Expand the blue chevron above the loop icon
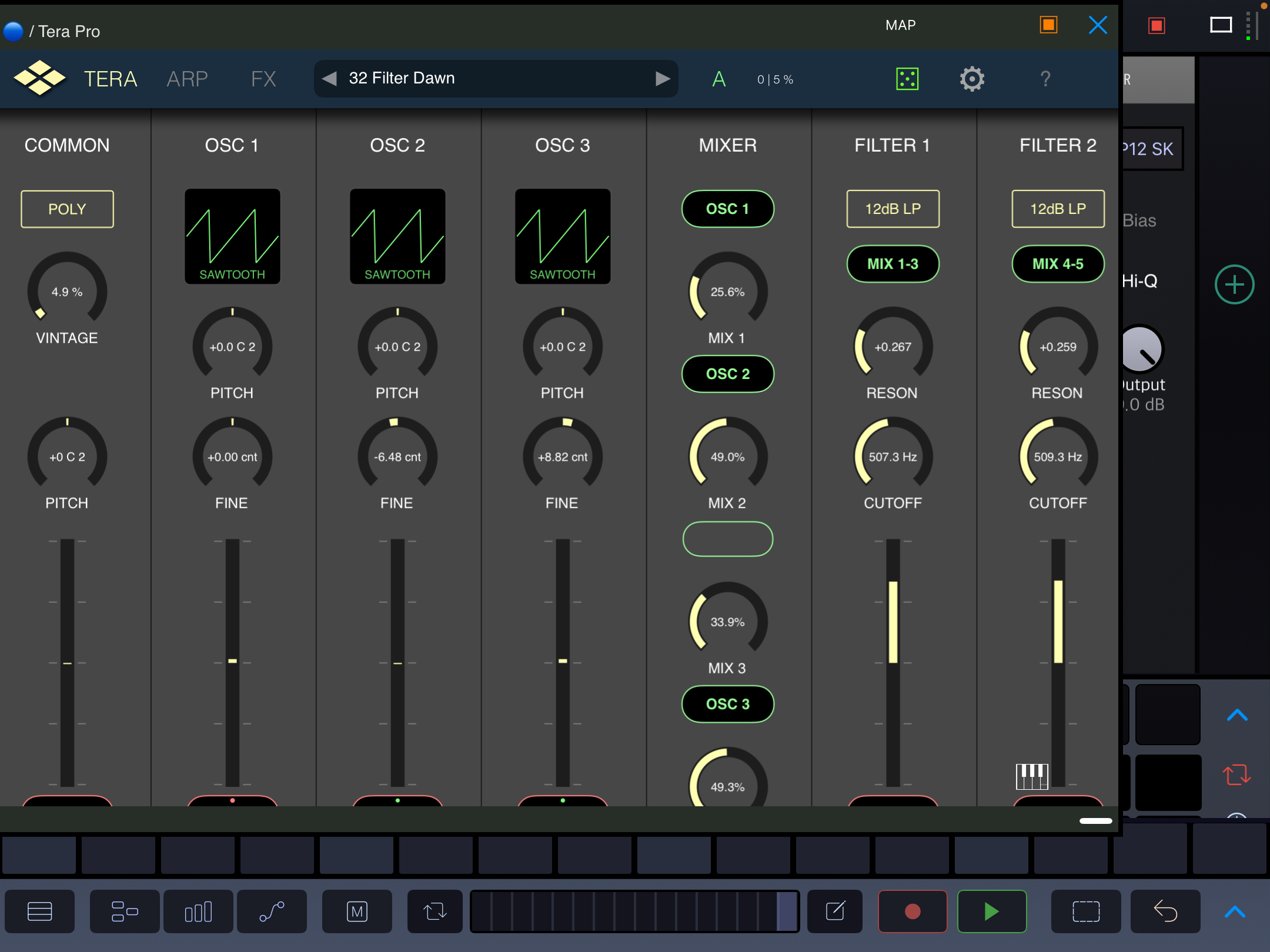The height and width of the screenshot is (952, 1270). (x=1237, y=715)
